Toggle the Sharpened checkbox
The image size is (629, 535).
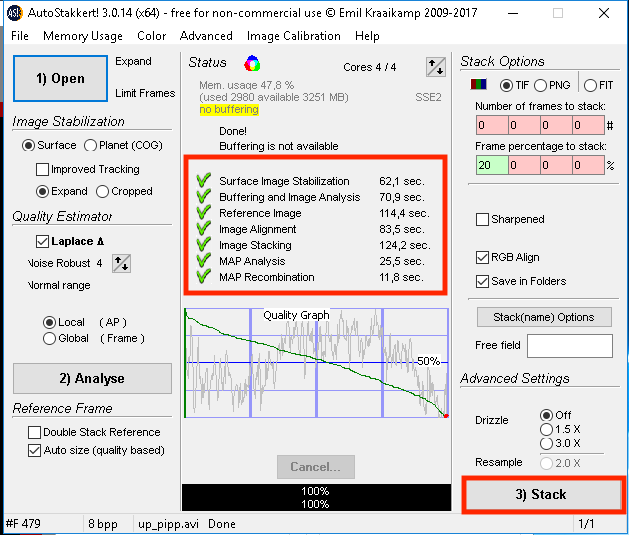tap(483, 219)
